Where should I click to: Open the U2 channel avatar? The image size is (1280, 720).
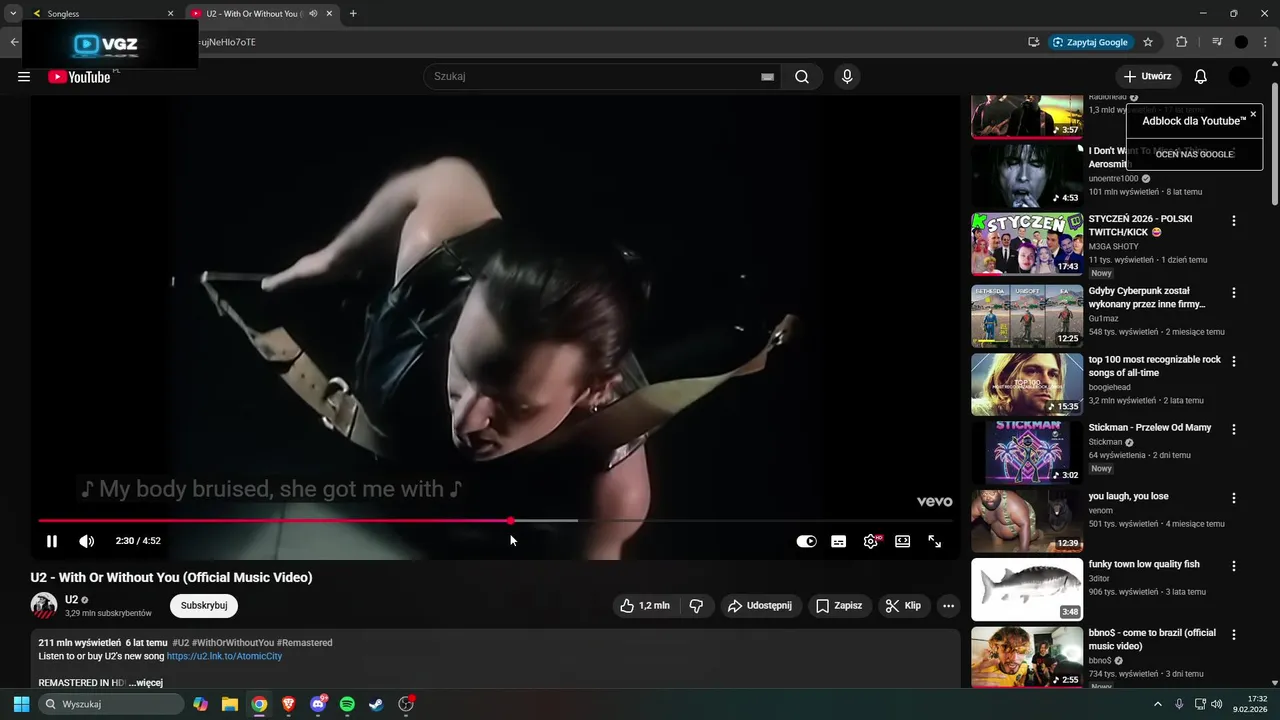[44, 606]
